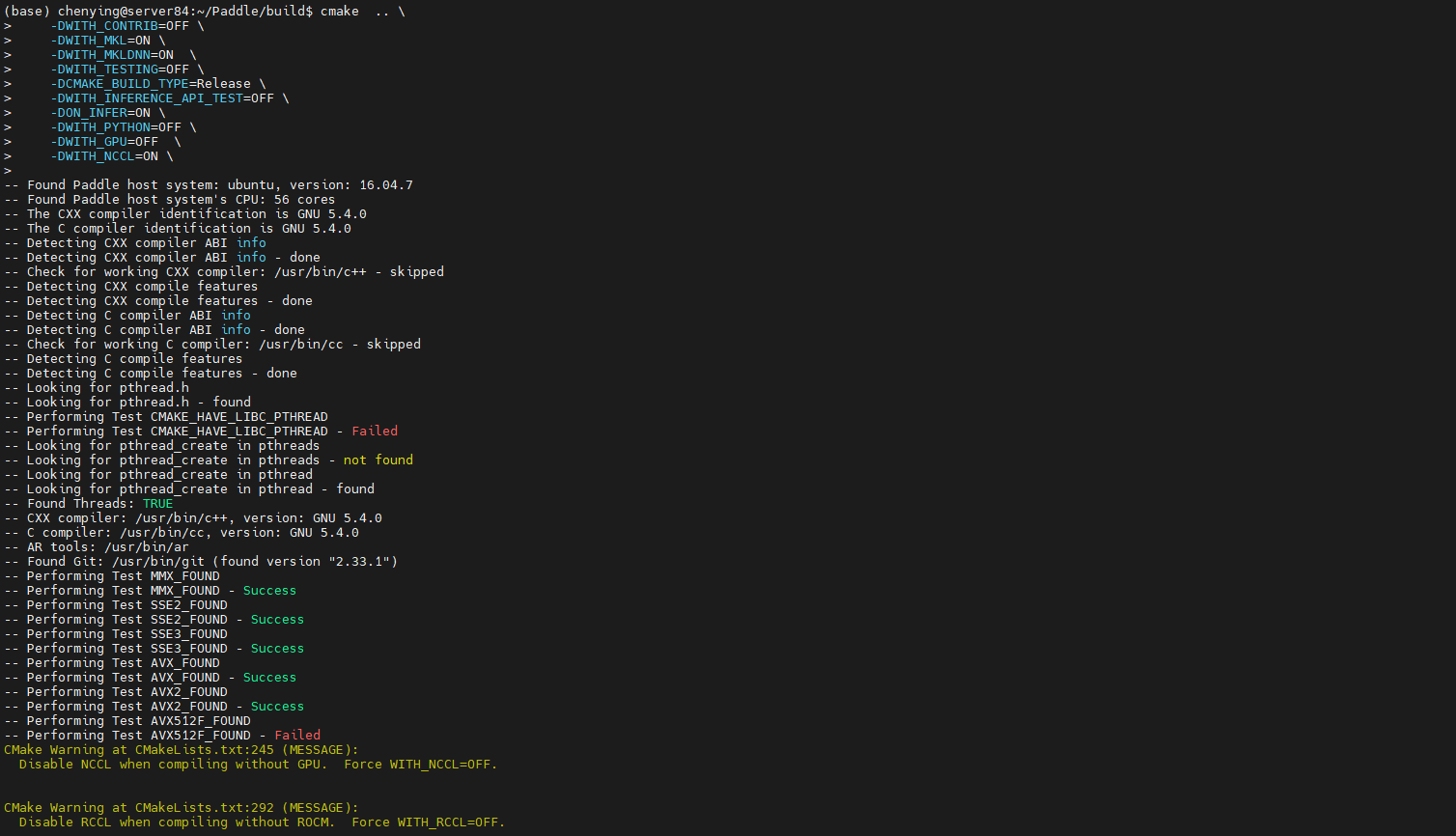Click the AVX2_FOUND - Success line

coord(154,707)
